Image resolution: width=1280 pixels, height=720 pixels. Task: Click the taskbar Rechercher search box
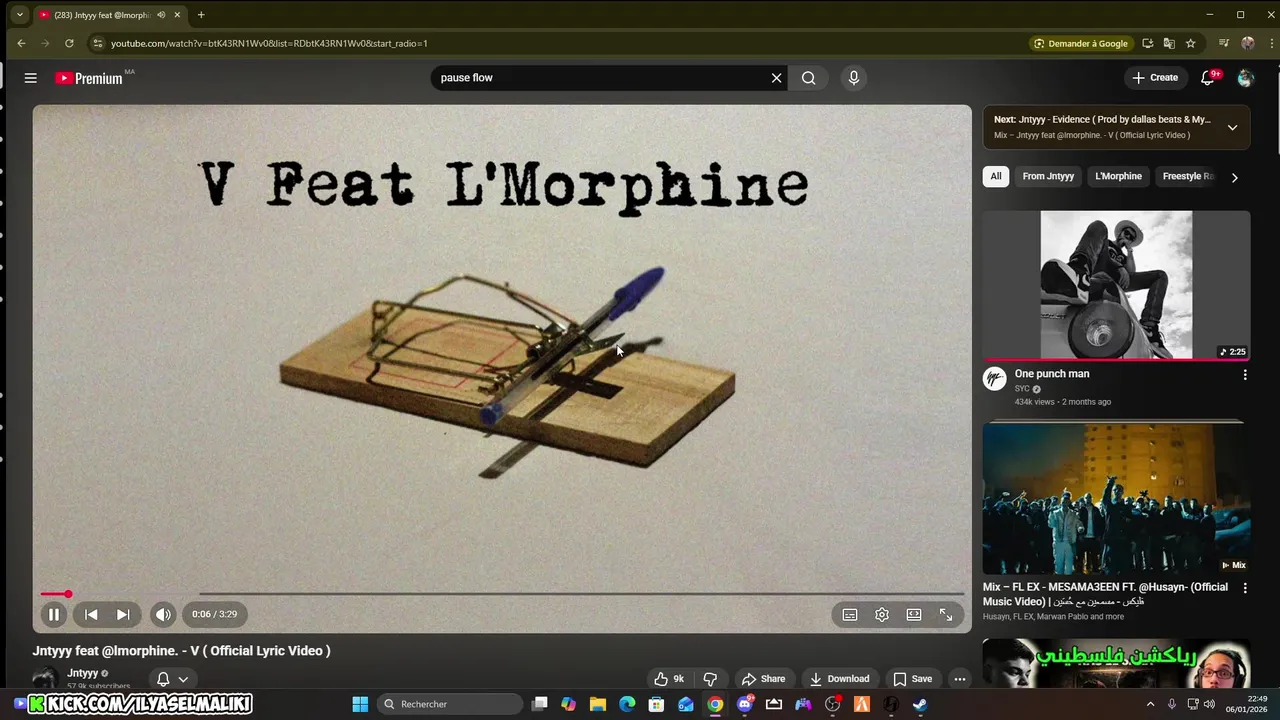pyautogui.click(x=450, y=704)
